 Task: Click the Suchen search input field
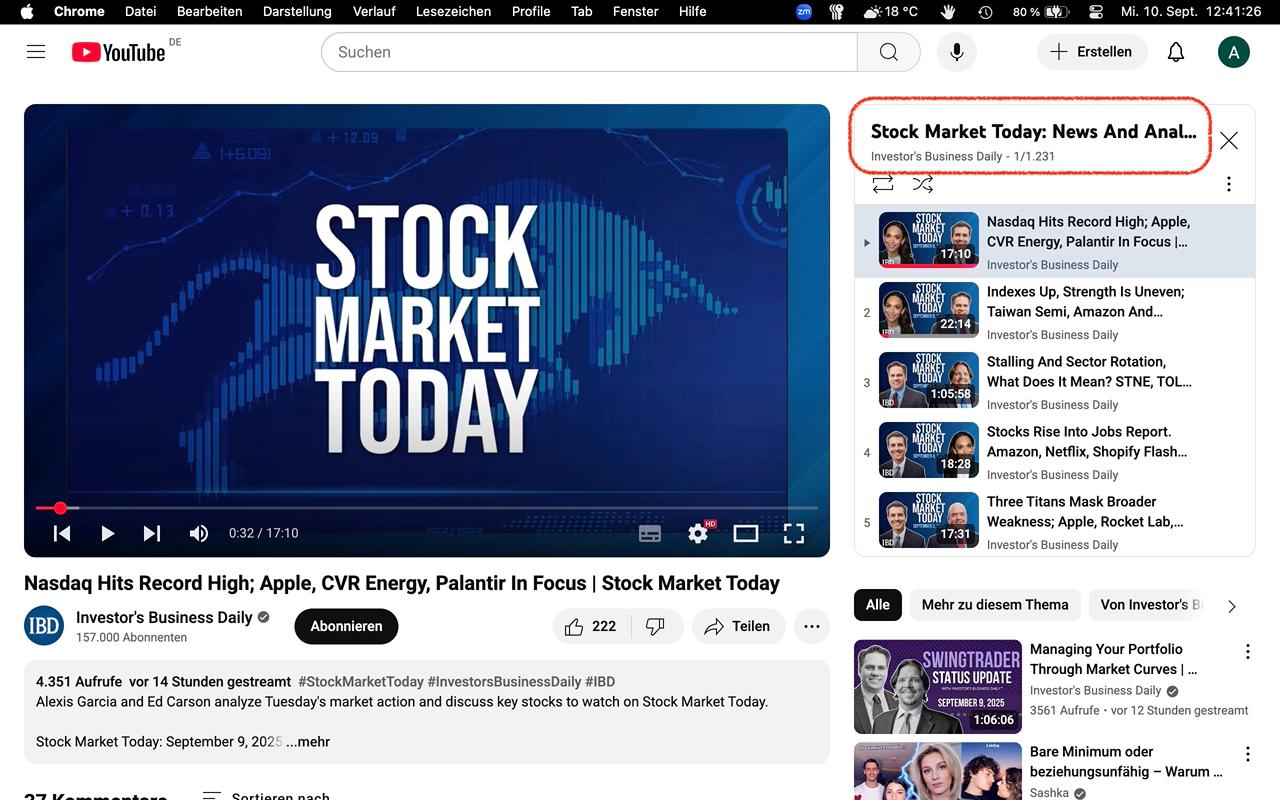pos(590,52)
